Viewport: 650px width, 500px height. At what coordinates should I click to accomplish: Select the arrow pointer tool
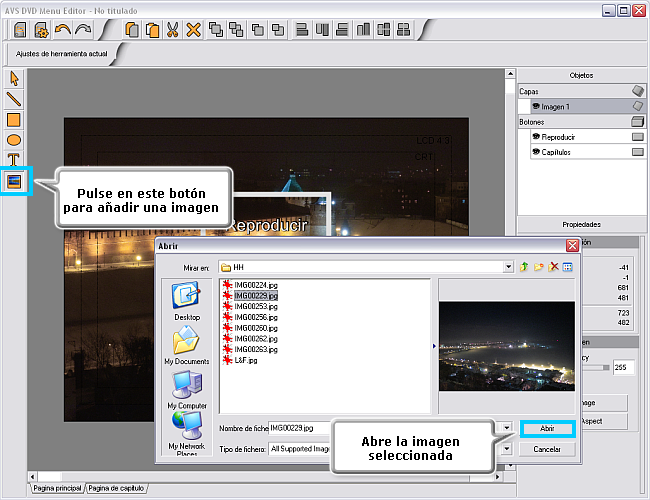(14, 79)
